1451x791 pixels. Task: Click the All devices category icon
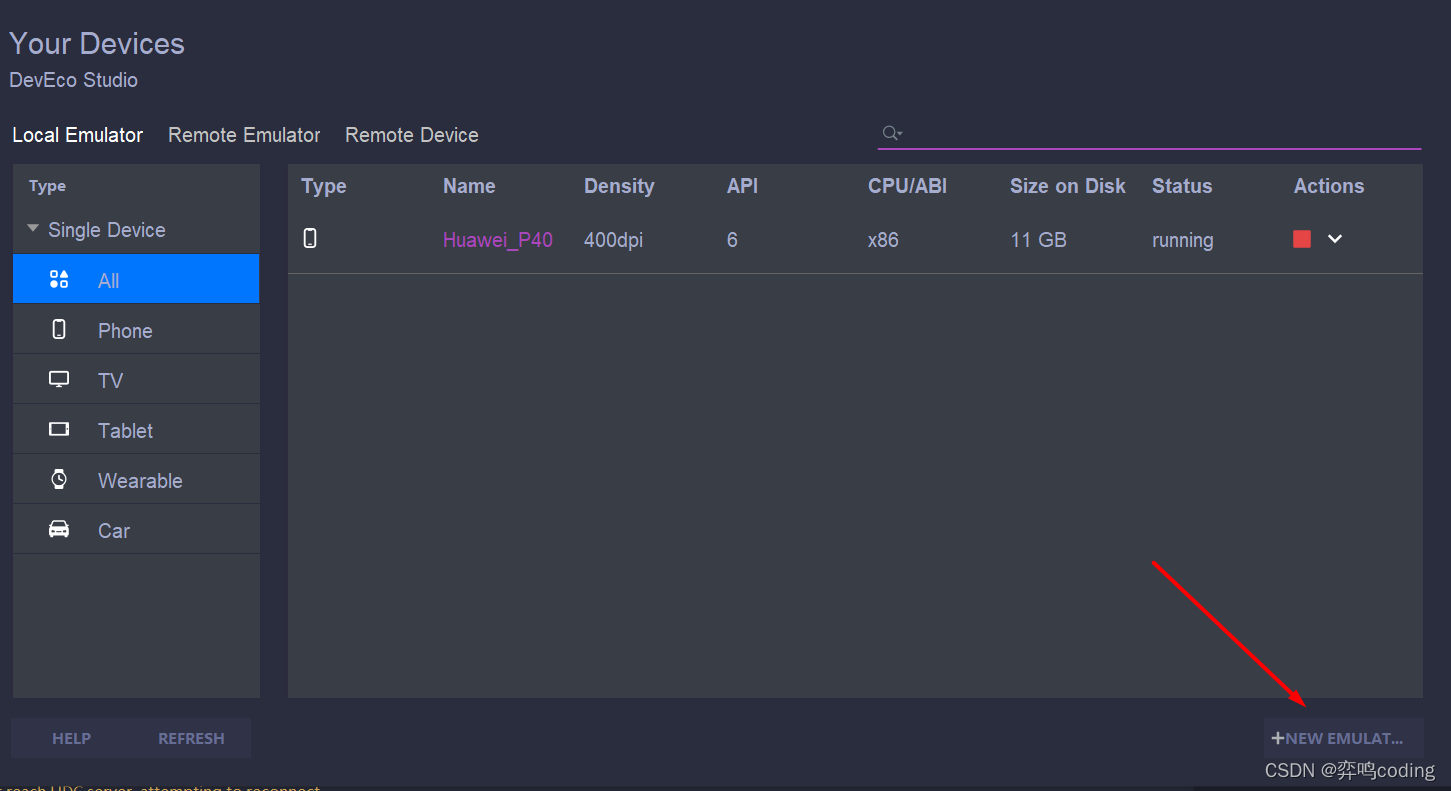[x=59, y=280]
